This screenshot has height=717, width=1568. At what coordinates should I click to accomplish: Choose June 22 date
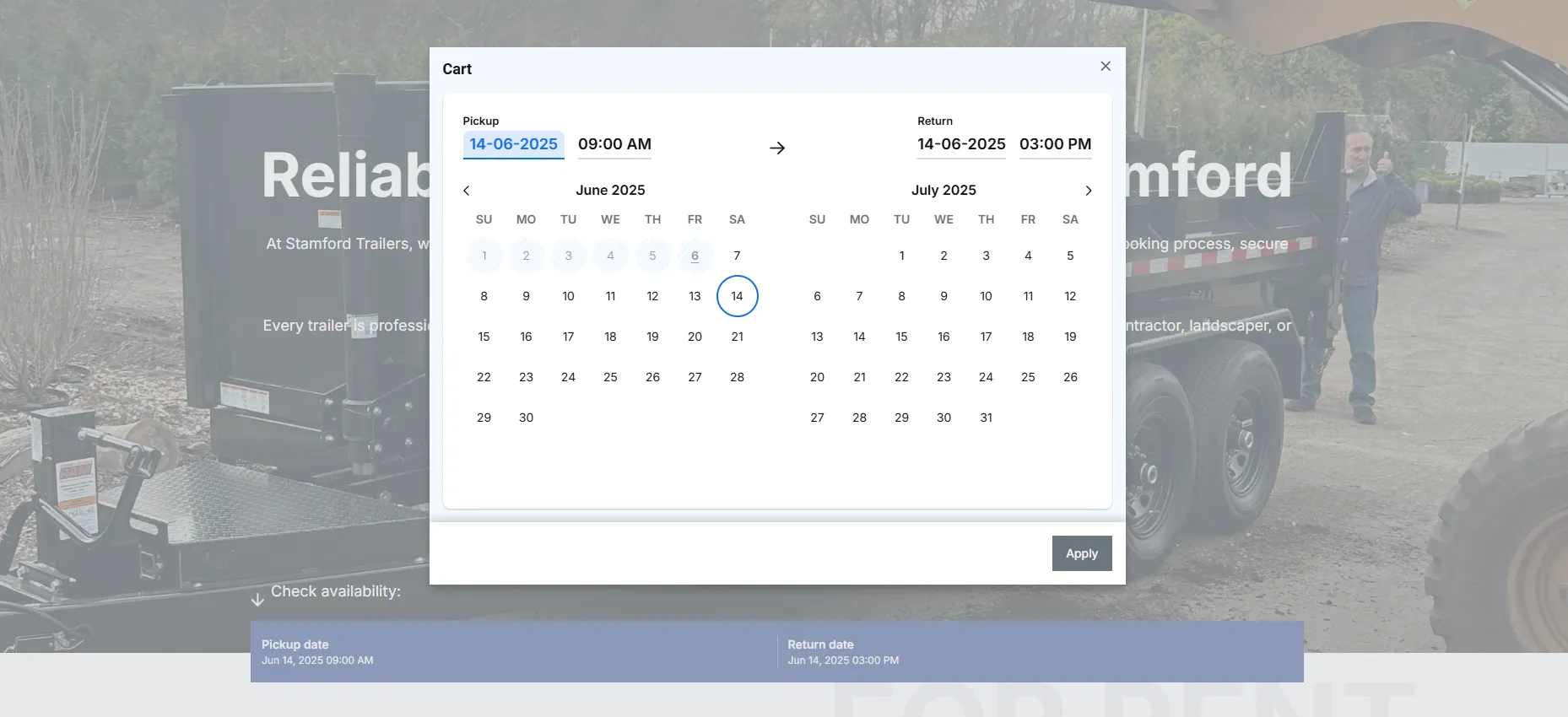click(484, 377)
